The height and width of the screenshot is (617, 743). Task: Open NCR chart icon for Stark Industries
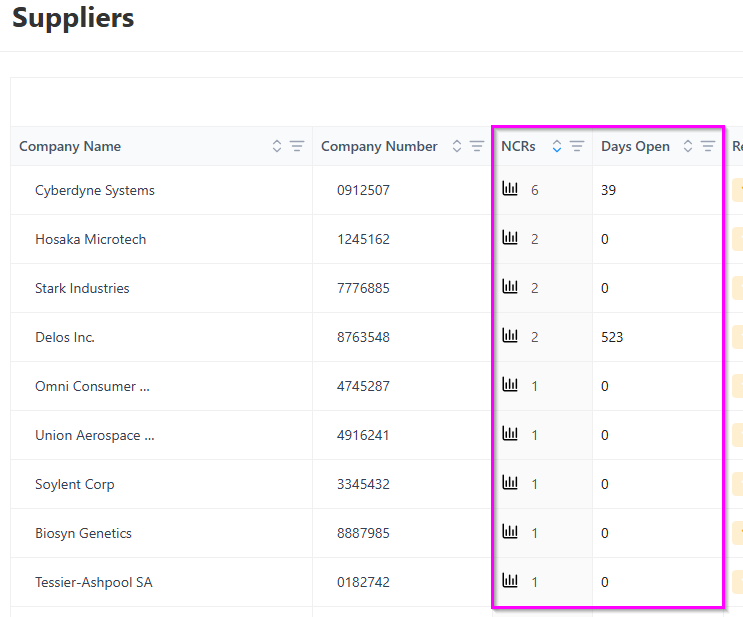click(x=510, y=287)
